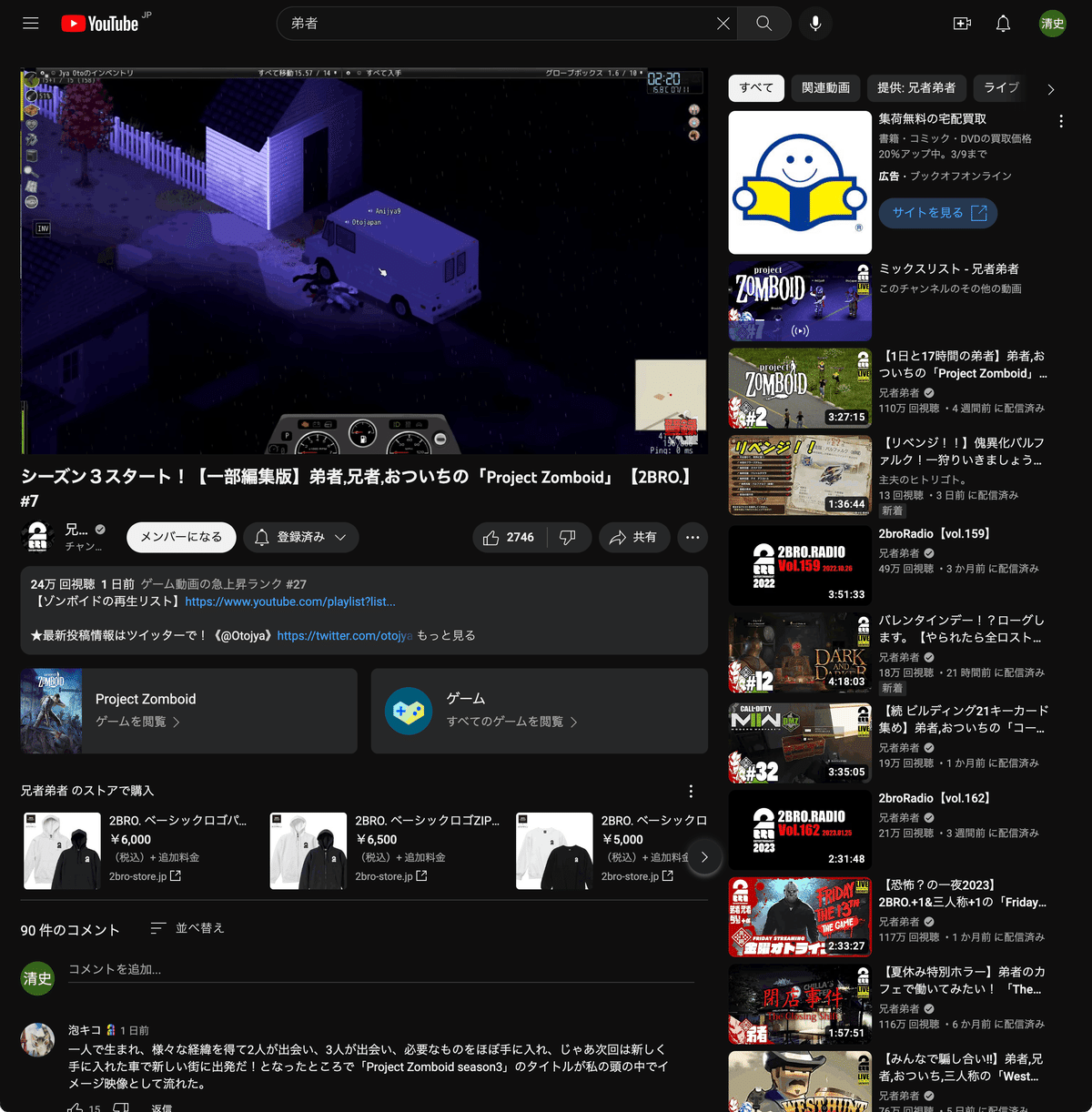The height and width of the screenshot is (1112, 1092).
Task: Select the ライブ filter chip
Action: pyautogui.click(x=1001, y=87)
